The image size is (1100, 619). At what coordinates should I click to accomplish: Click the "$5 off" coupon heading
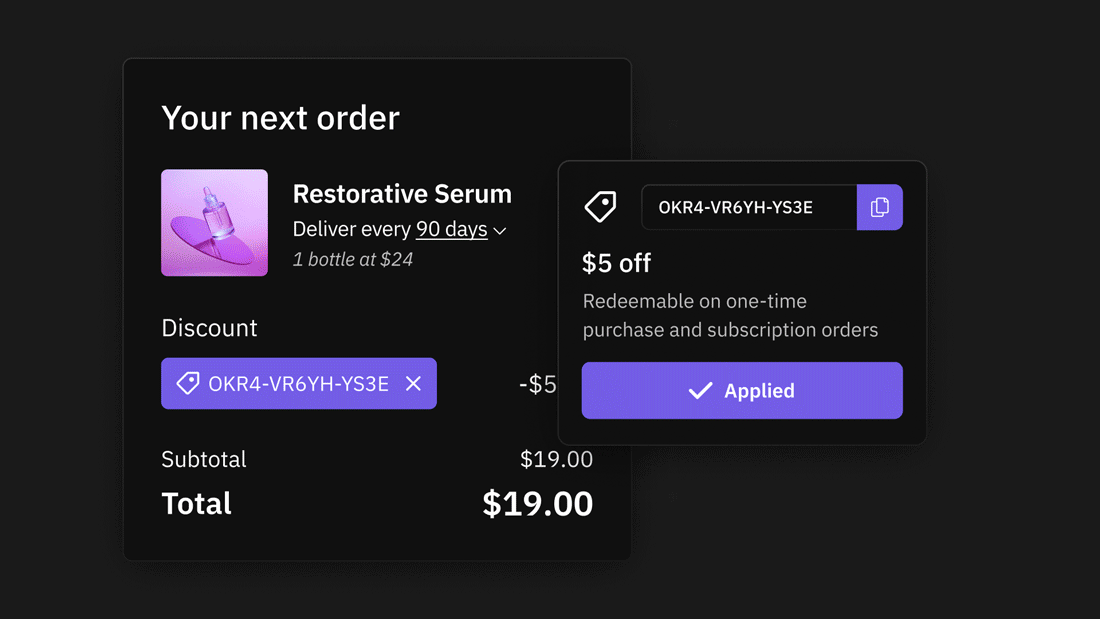[616, 263]
